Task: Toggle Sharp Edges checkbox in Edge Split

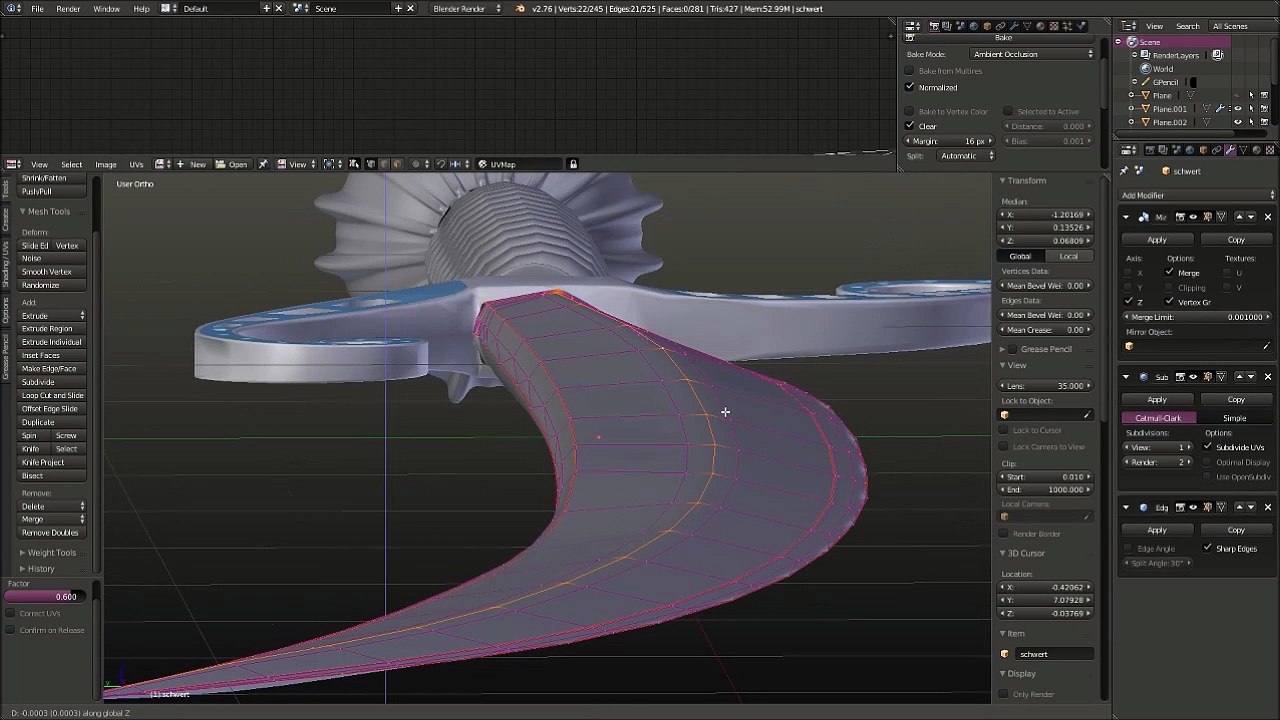Action: [x=1208, y=548]
